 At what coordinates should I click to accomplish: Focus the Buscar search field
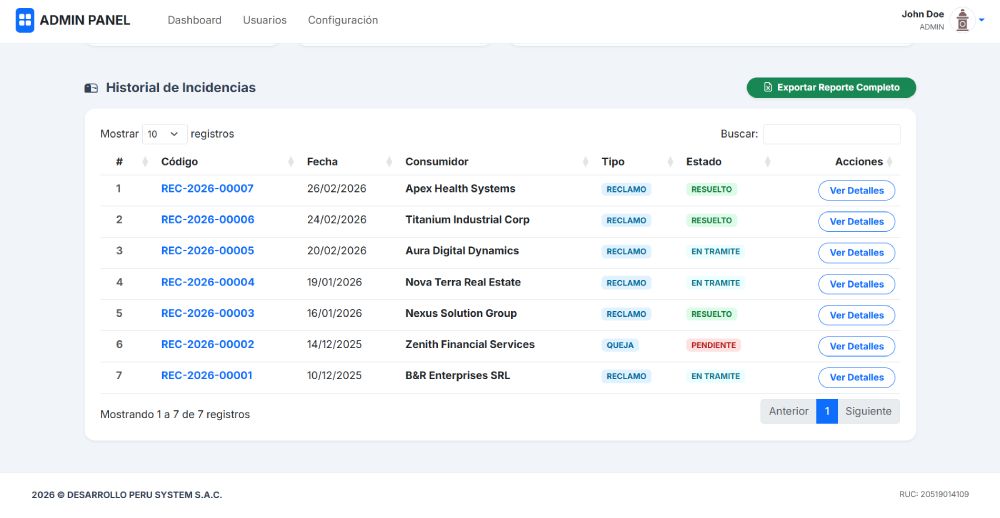pos(832,134)
